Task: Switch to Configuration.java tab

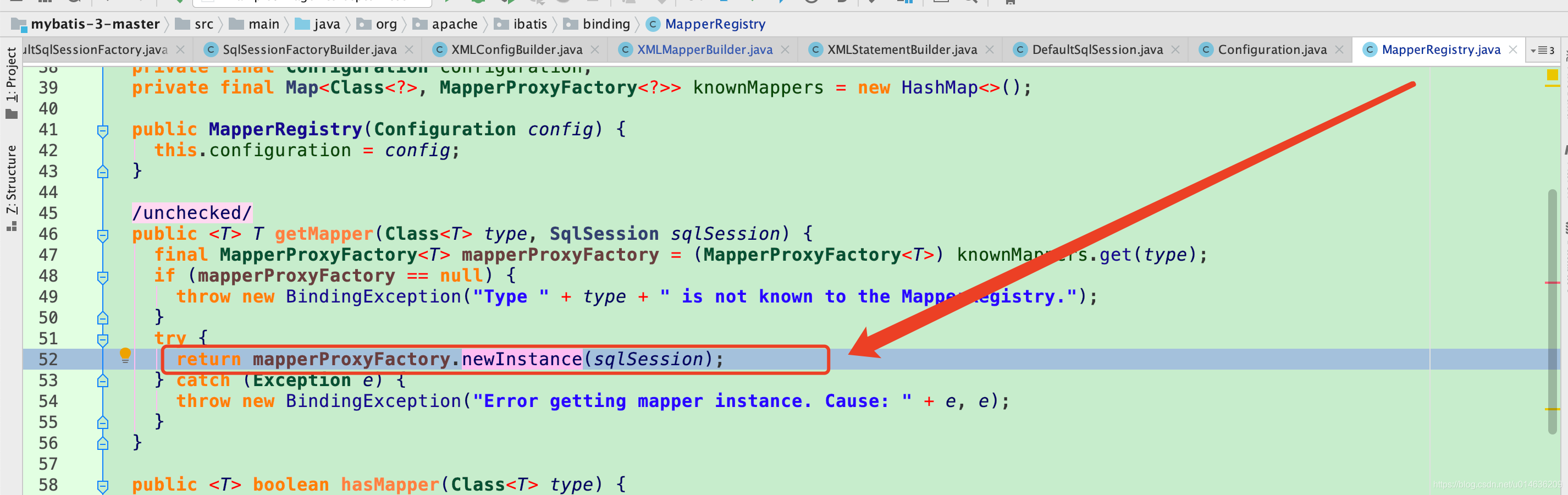Action: 1272,50
